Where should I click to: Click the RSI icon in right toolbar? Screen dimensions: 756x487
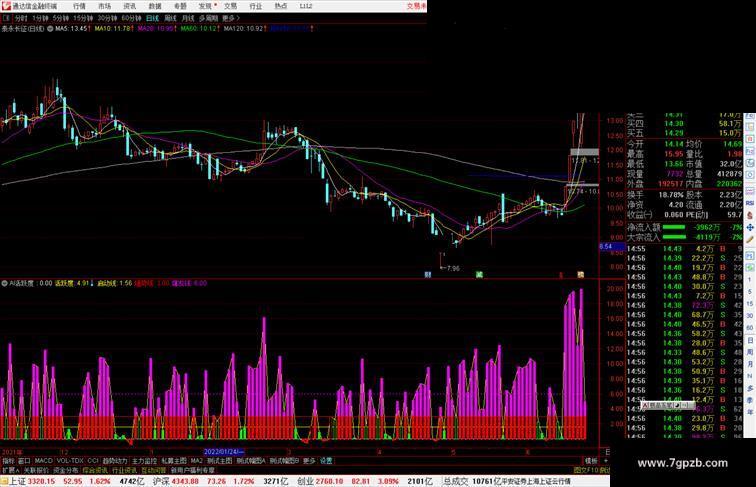750,203
